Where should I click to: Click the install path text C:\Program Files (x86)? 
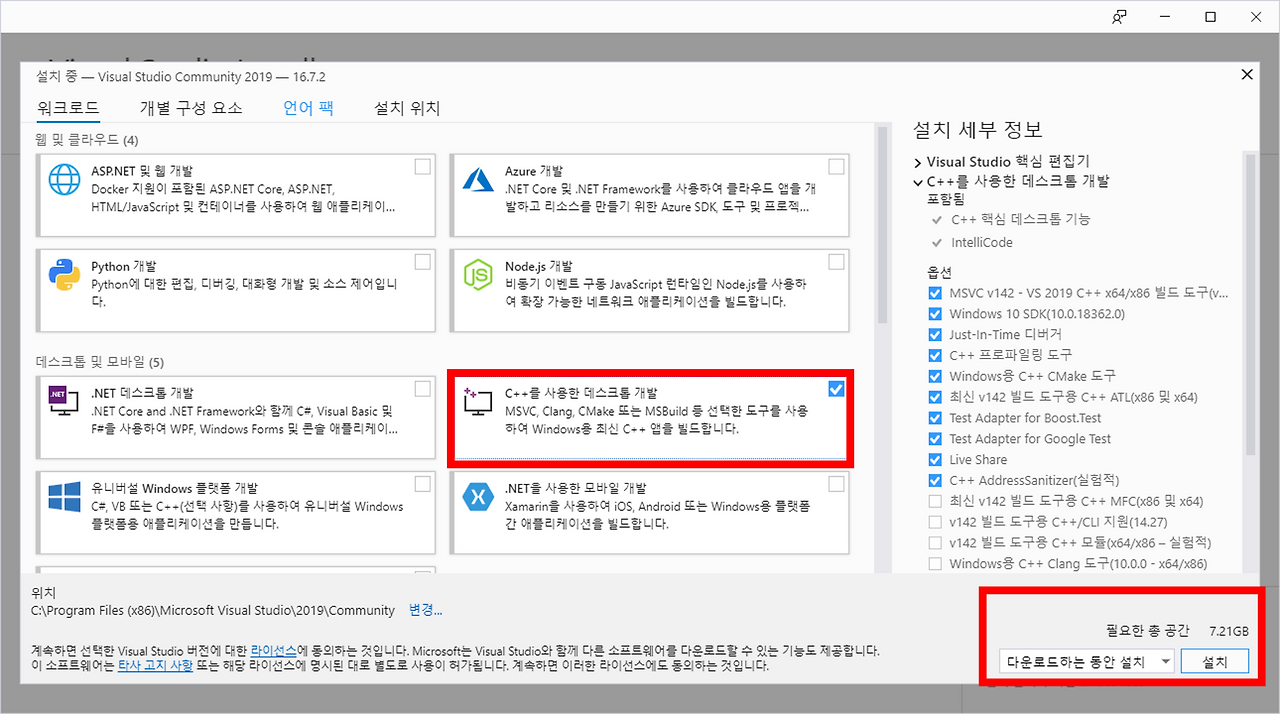[213, 610]
